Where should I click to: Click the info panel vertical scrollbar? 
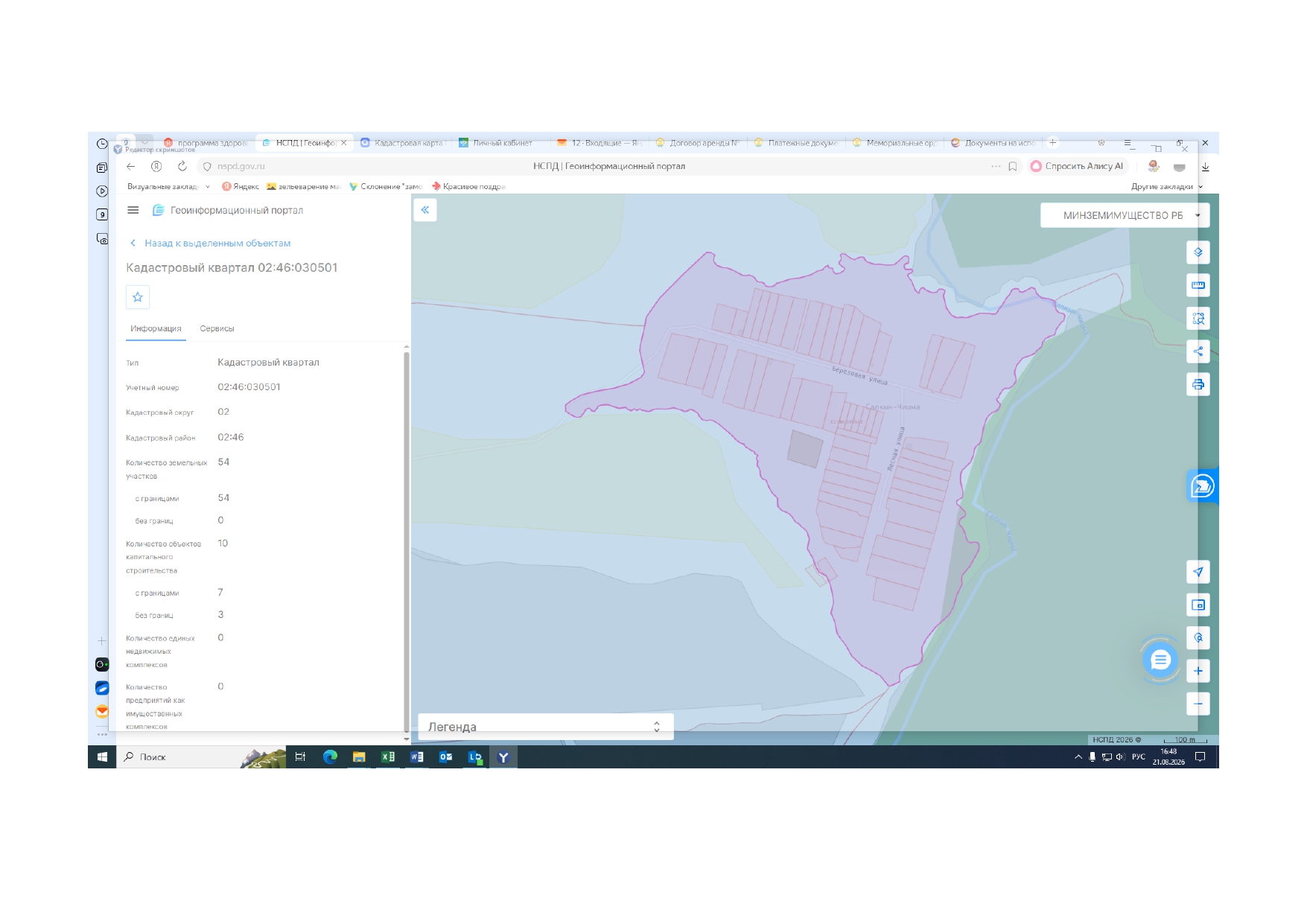pyautogui.click(x=407, y=541)
